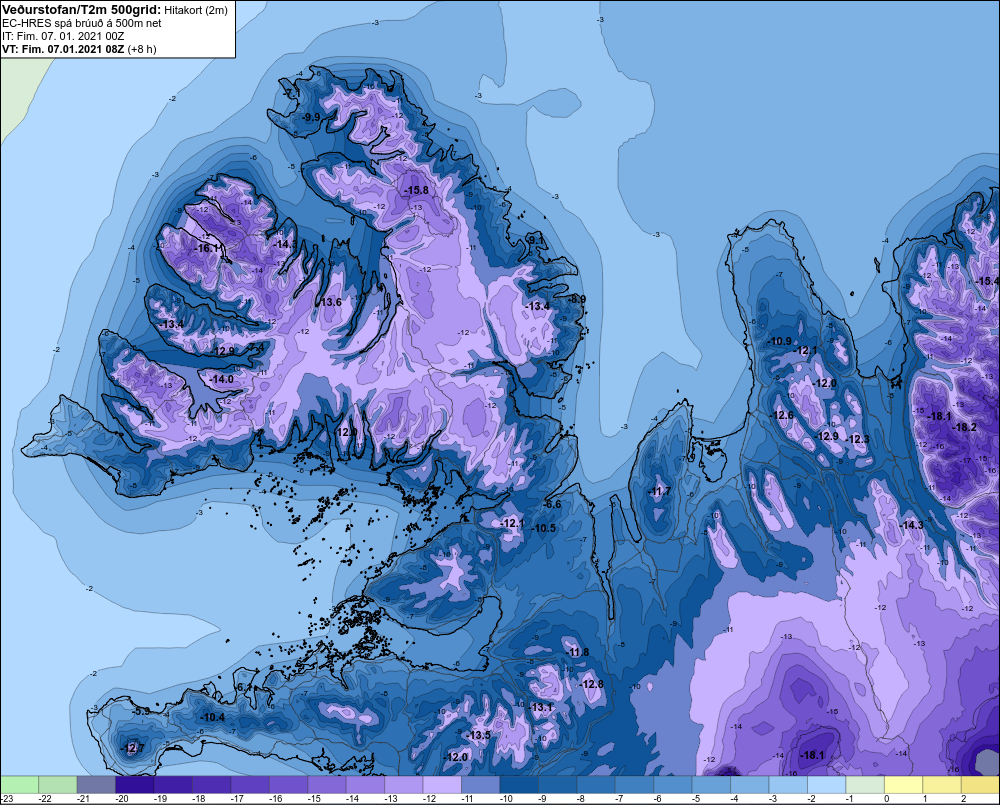Click the -10.5 temperature label

click(x=545, y=528)
